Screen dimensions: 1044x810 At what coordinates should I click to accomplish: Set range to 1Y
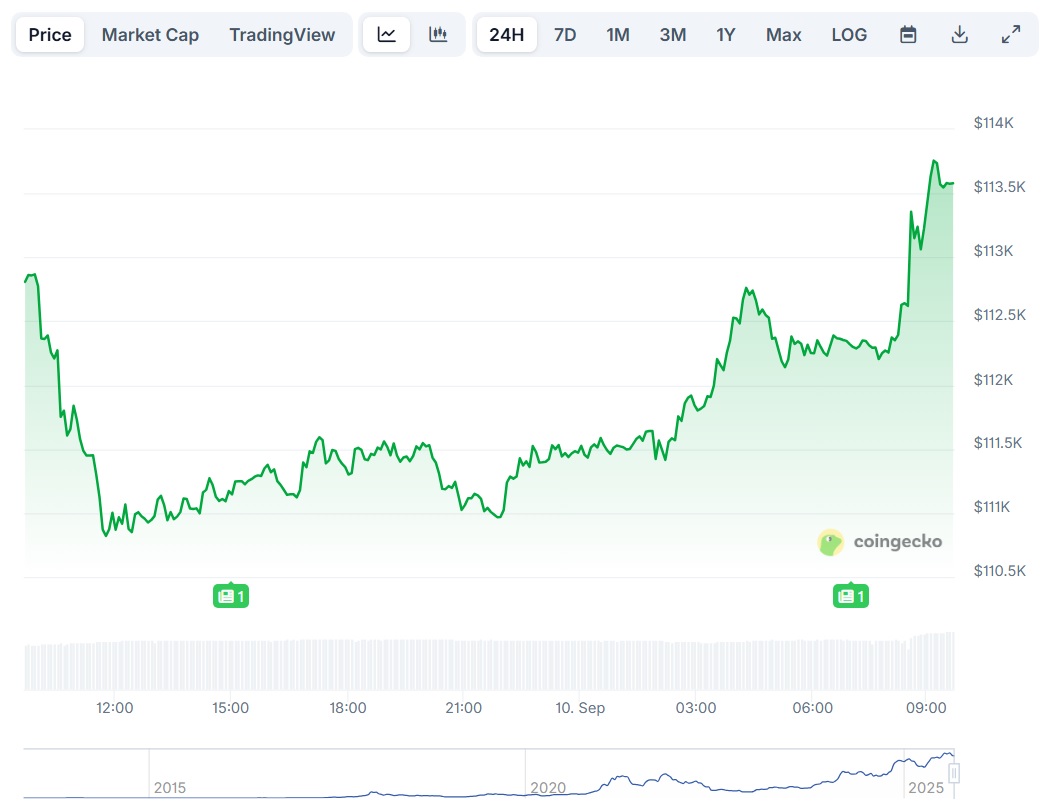click(726, 35)
